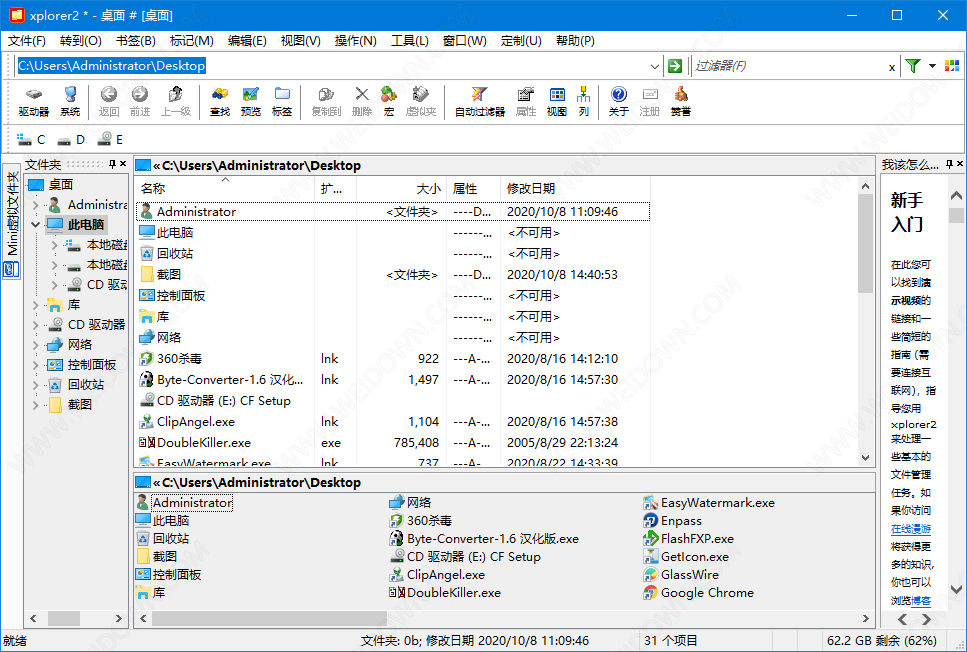Click the 虚拟夹 virtual folder icon

(421, 102)
